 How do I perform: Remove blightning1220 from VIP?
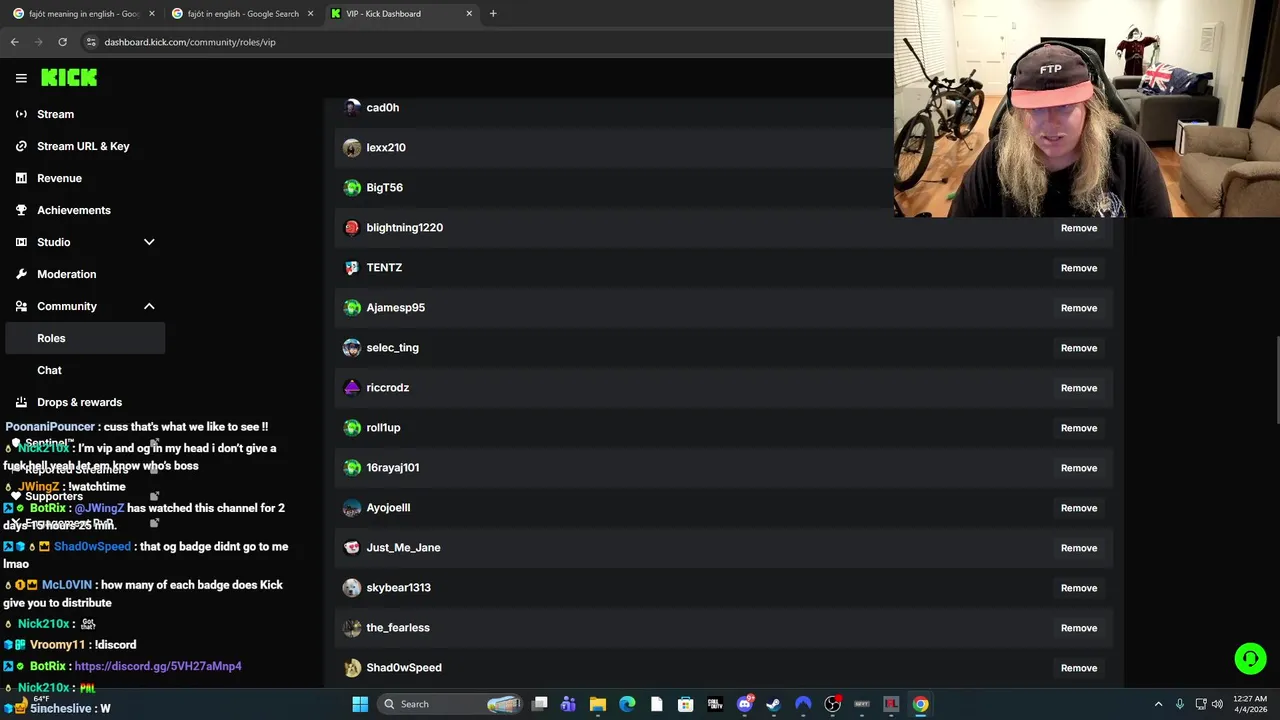click(x=1079, y=228)
